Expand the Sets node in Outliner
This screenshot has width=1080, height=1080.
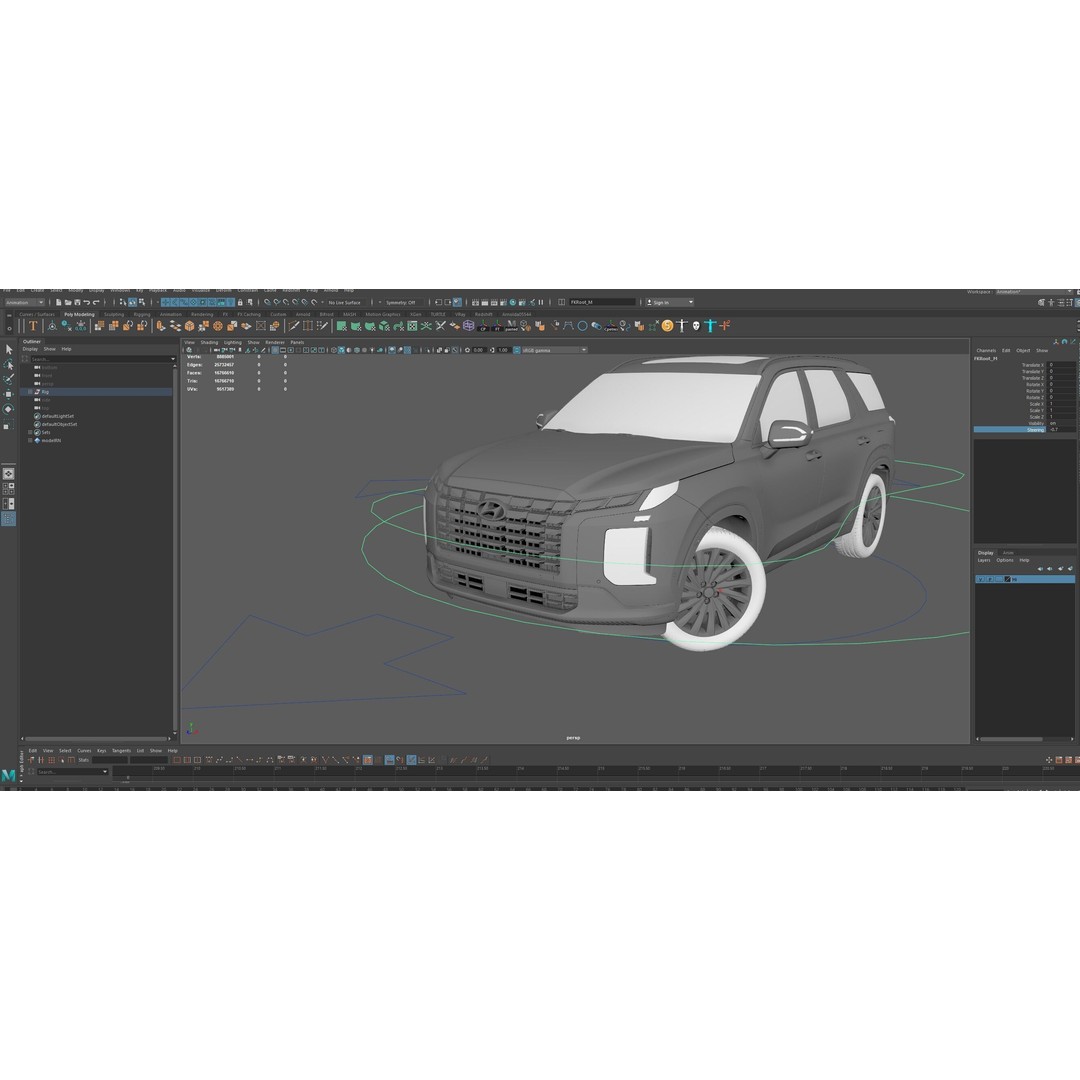[30, 433]
